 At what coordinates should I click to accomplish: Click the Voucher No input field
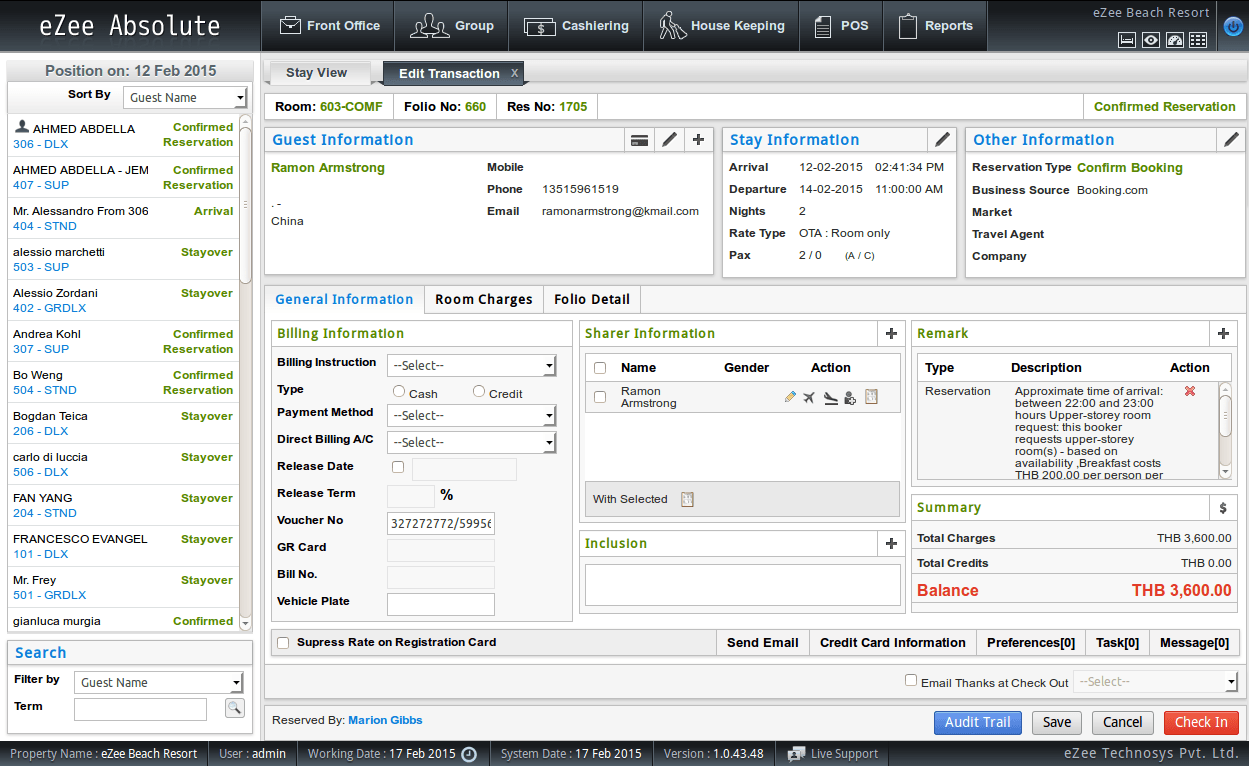point(441,524)
